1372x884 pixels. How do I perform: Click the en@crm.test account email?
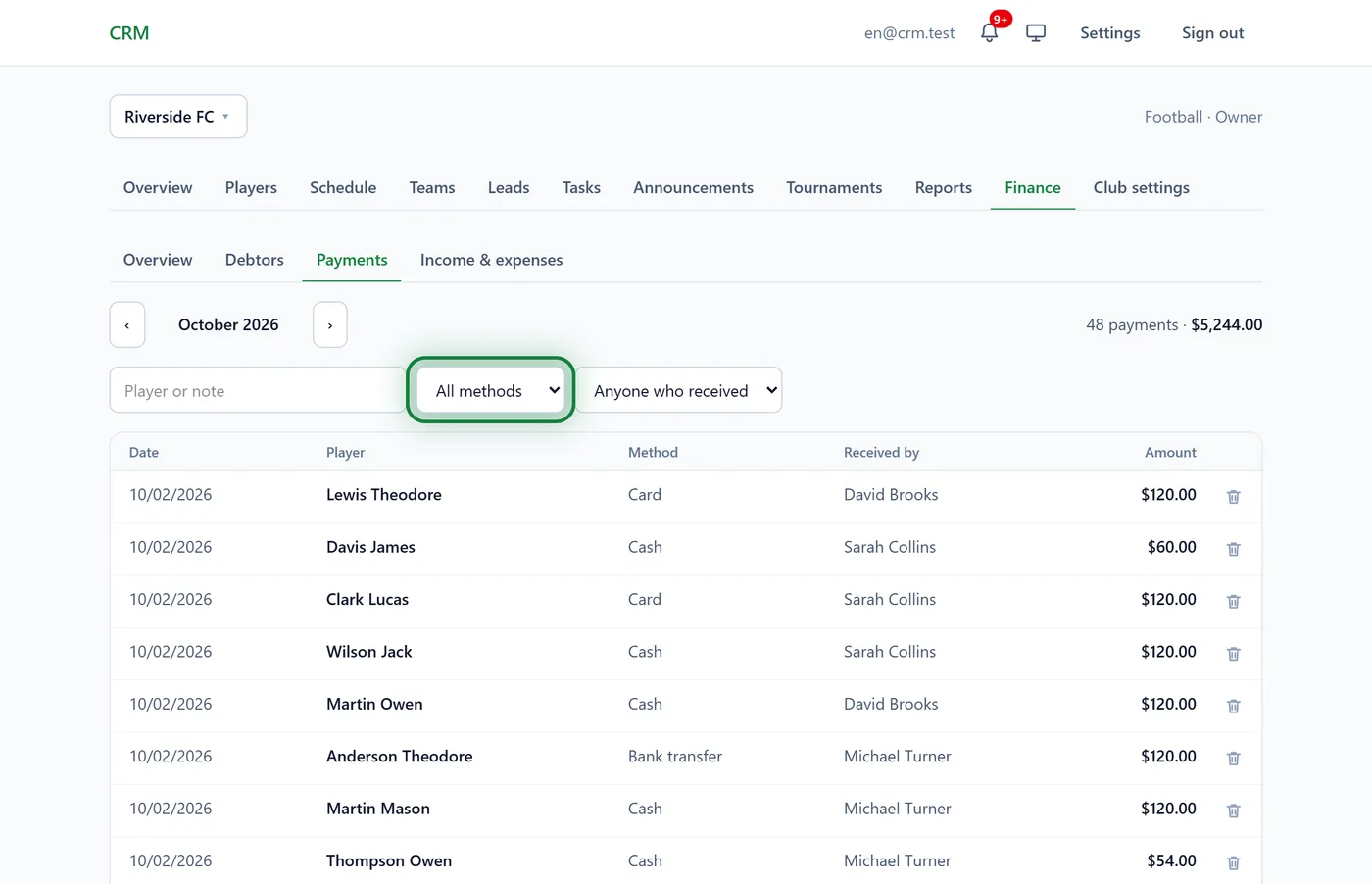(909, 32)
